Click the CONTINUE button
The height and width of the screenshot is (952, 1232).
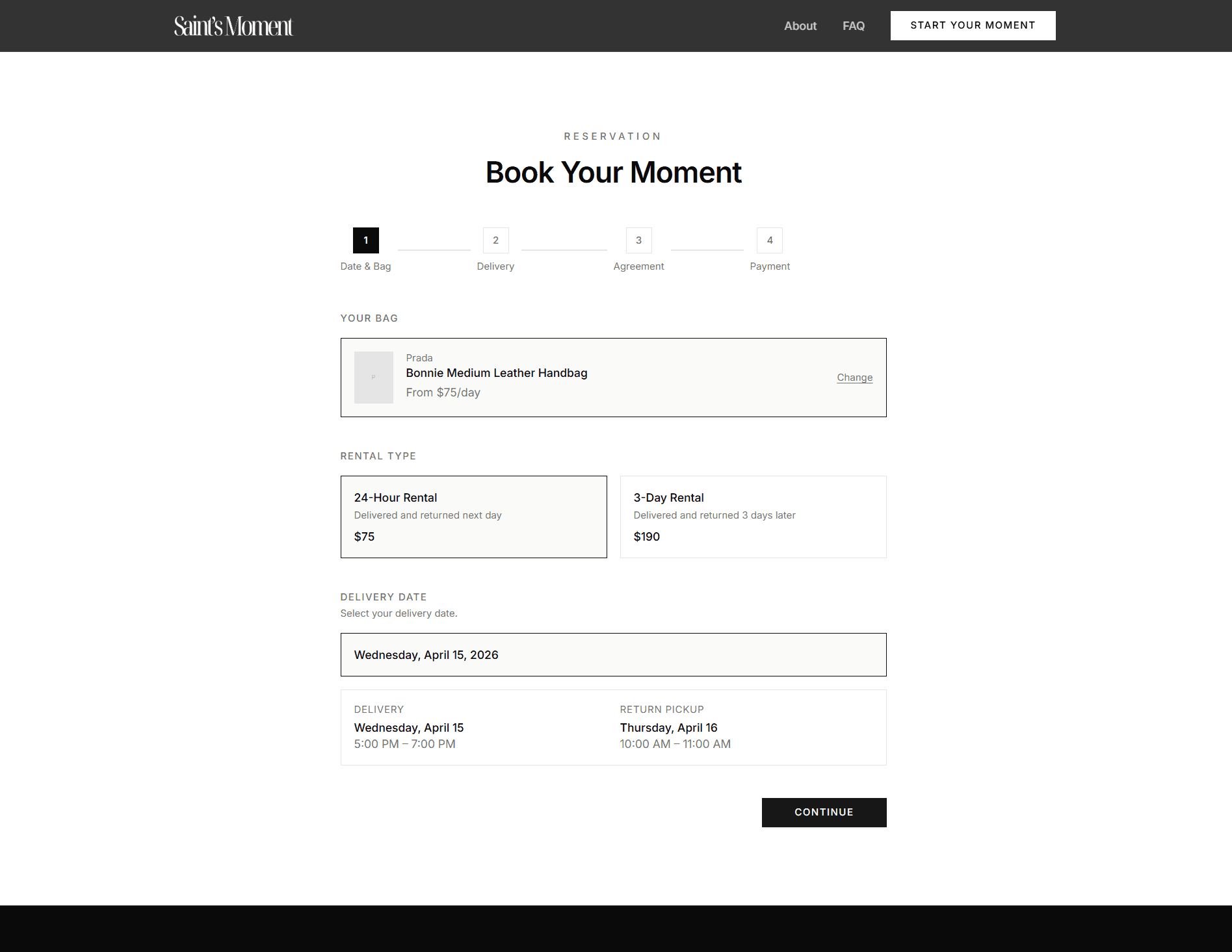click(x=824, y=812)
